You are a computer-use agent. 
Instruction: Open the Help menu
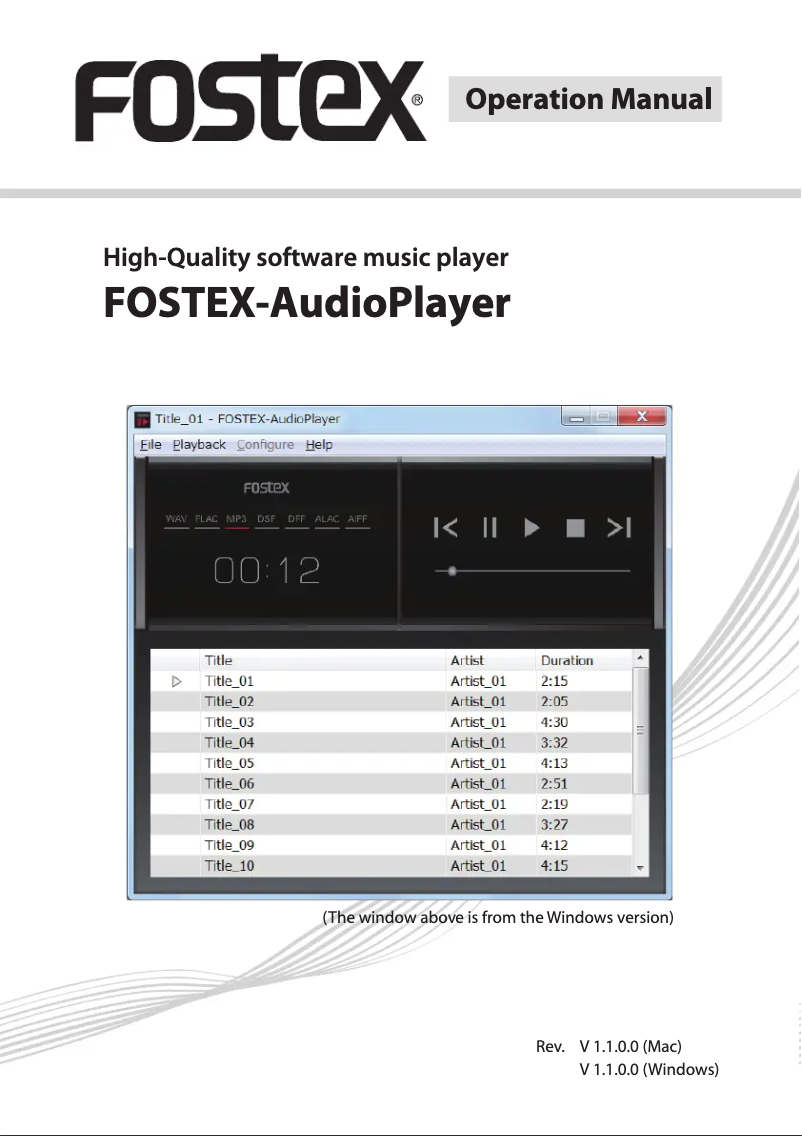coord(319,445)
